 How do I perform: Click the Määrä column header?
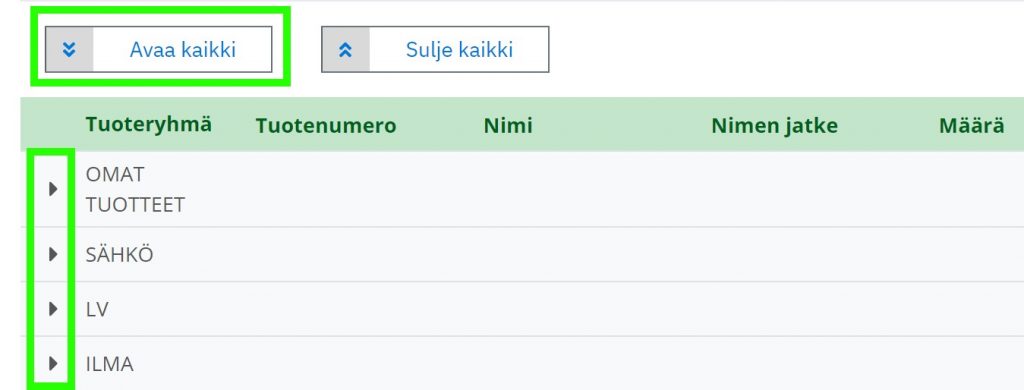pos(972,125)
